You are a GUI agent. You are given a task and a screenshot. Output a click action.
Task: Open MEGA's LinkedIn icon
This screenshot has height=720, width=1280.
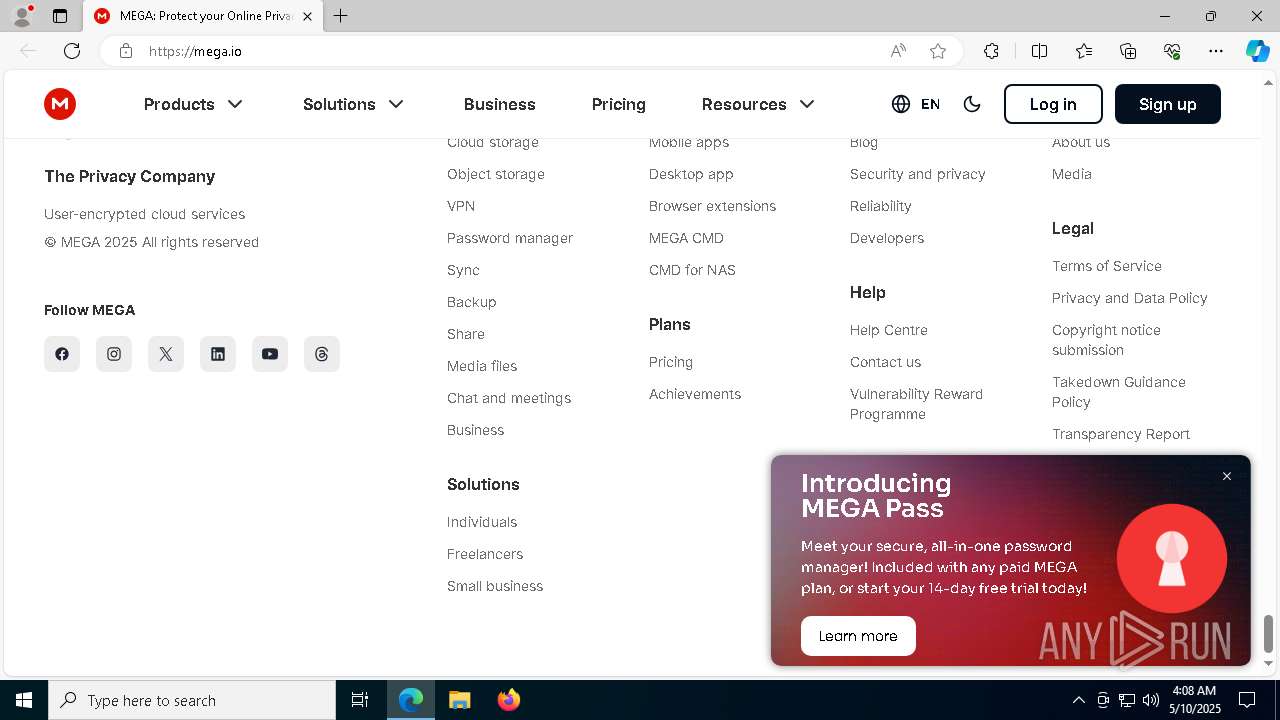tap(218, 354)
